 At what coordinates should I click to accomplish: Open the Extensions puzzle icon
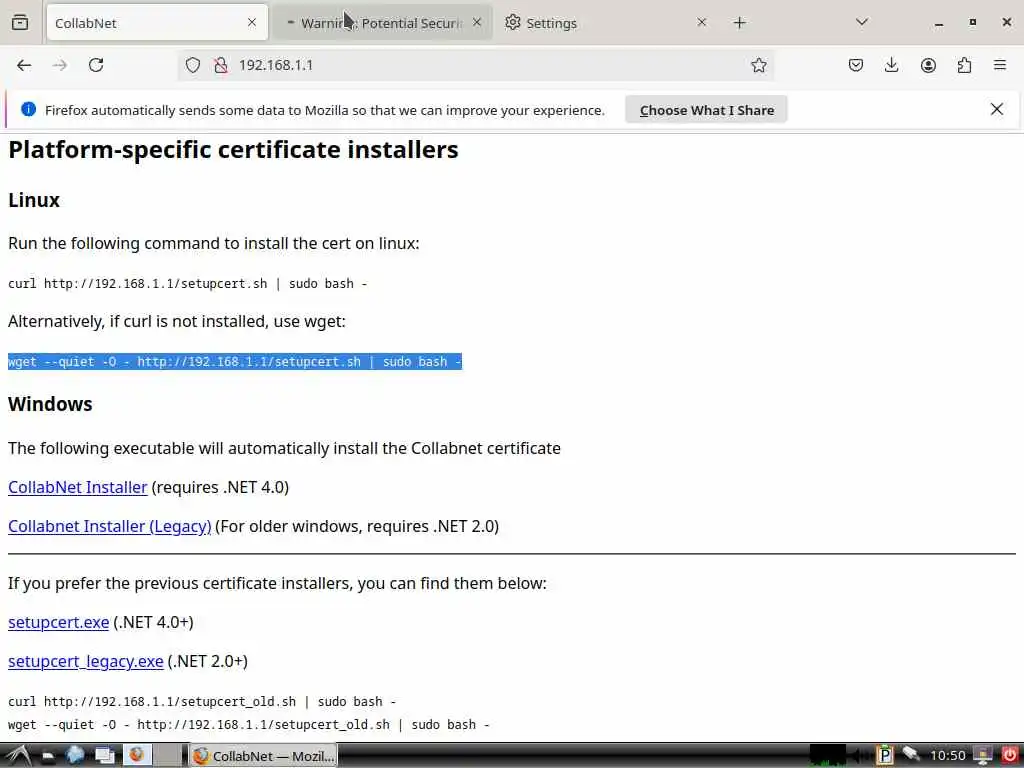click(x=964, y=65)
